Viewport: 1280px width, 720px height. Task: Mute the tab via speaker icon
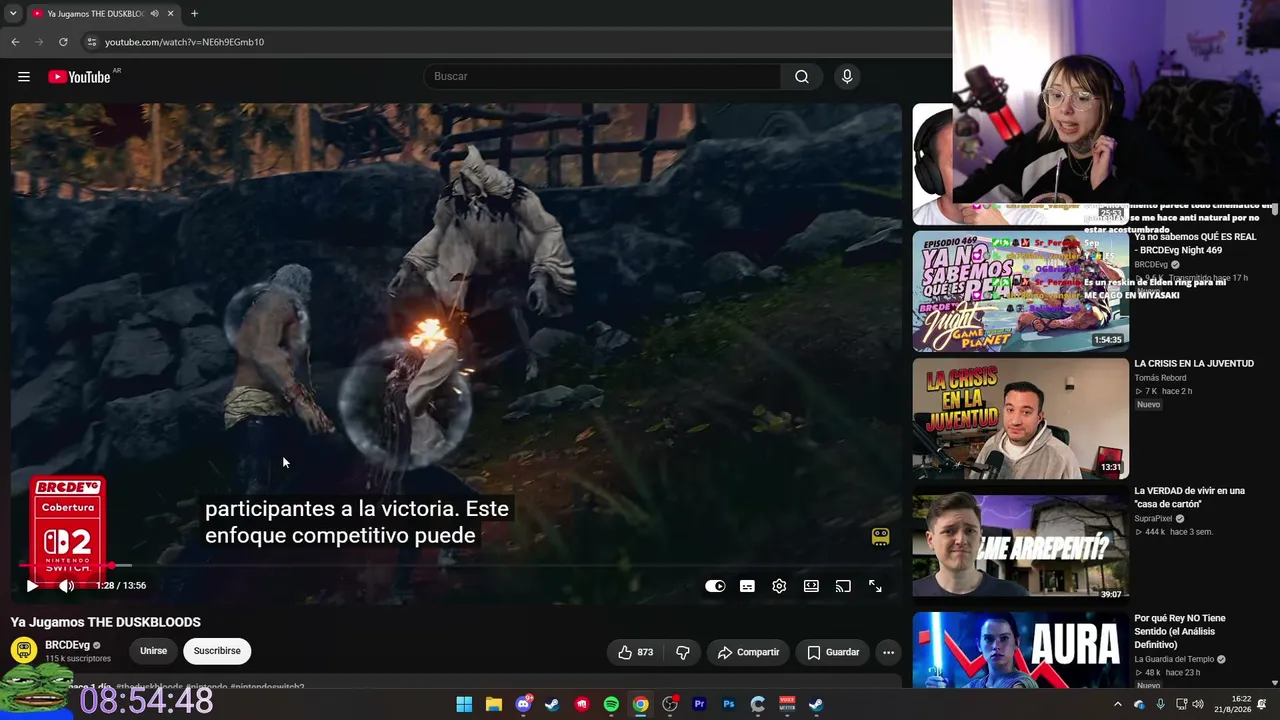(154, 13)
